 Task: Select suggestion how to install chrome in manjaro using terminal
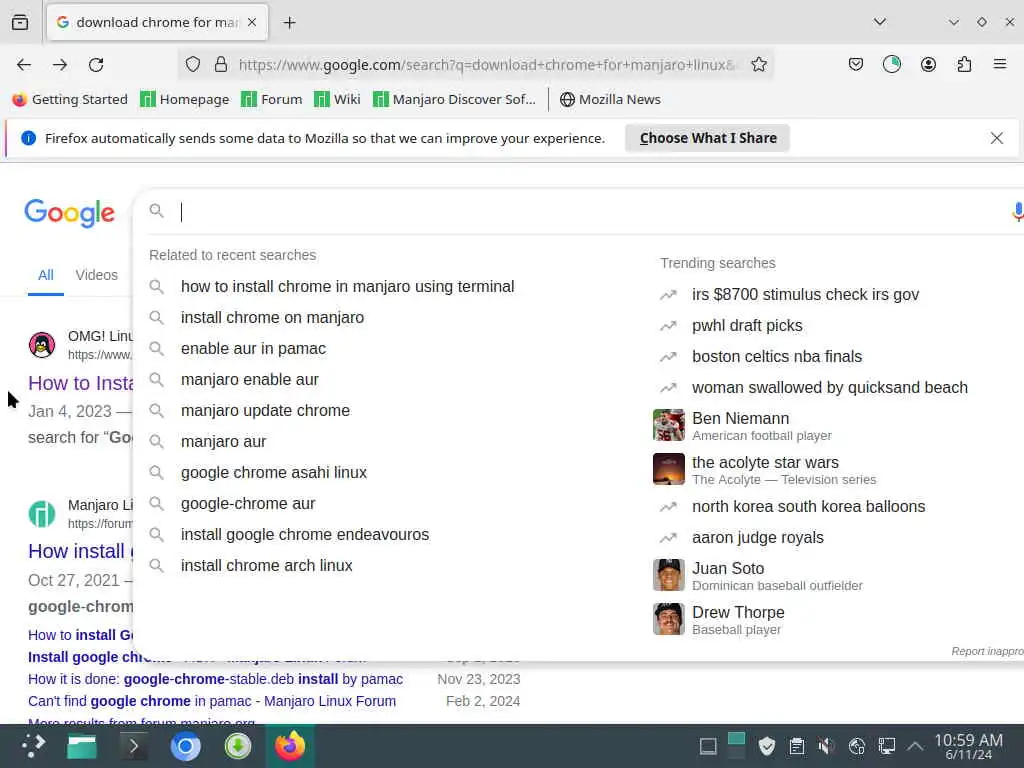[x=347, y=287]
